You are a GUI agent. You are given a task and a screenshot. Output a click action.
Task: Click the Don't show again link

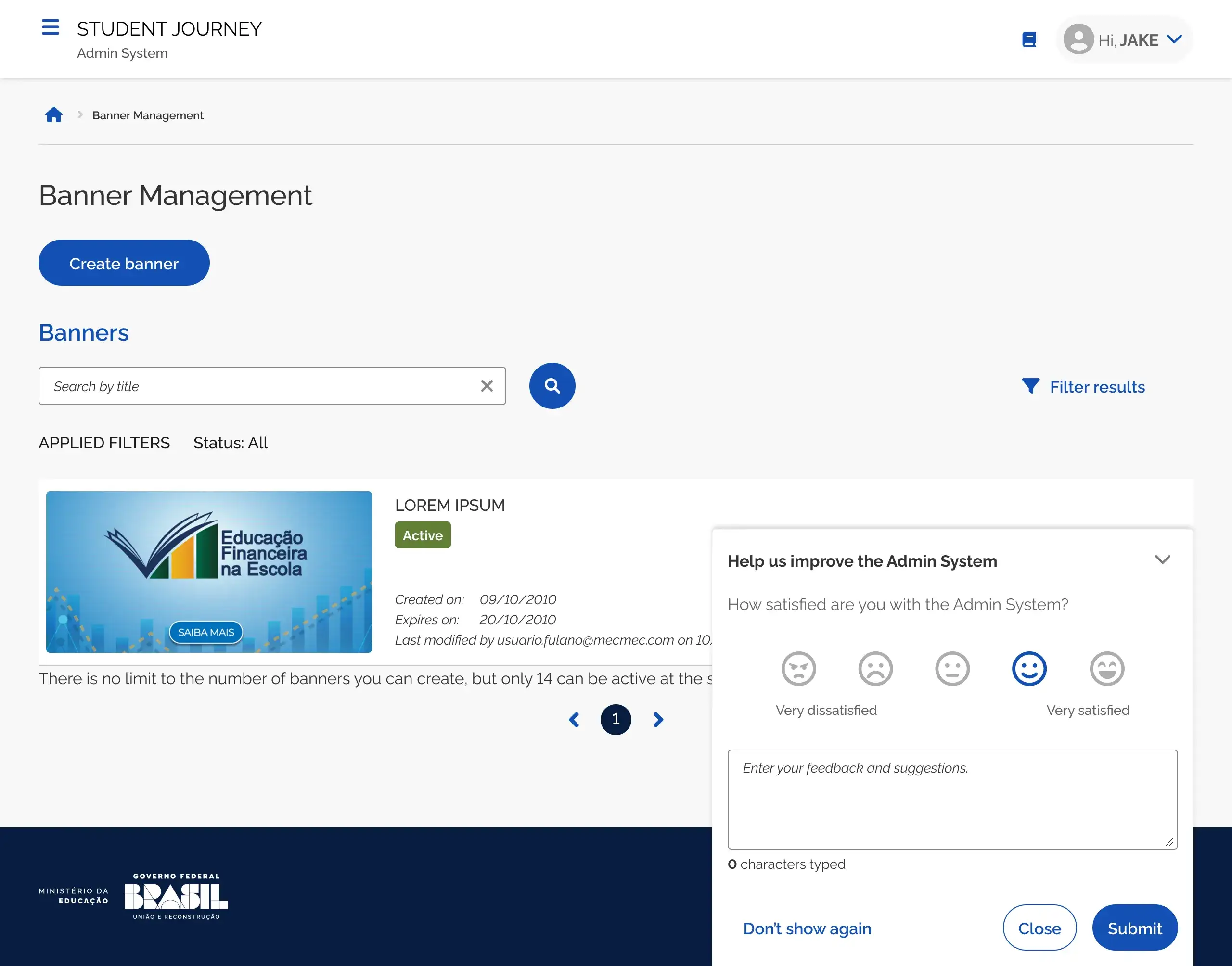click(x=807, y=928)
